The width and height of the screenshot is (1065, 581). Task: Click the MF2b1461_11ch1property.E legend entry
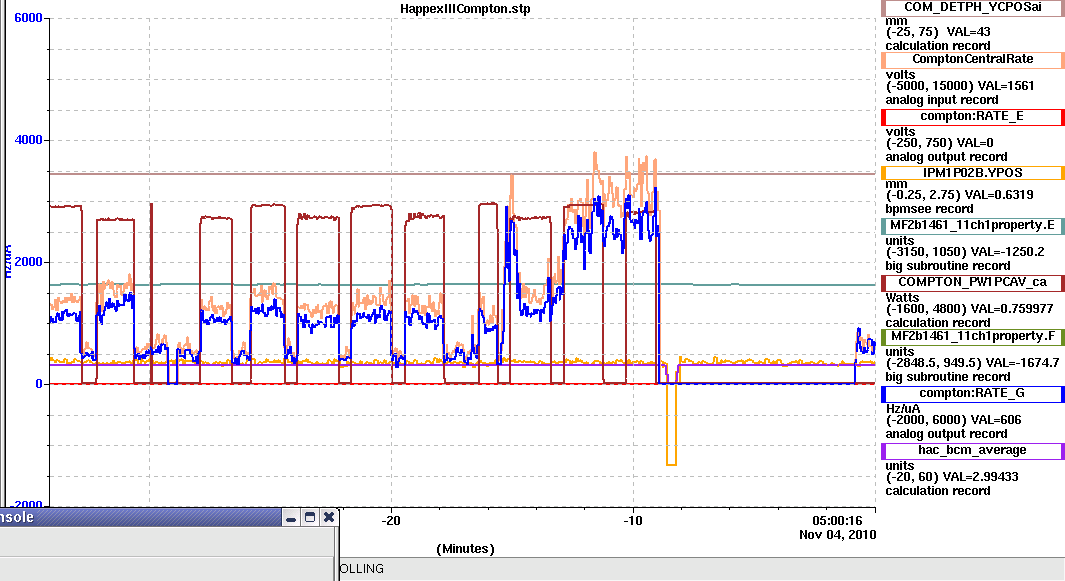(x=973, y=226)
